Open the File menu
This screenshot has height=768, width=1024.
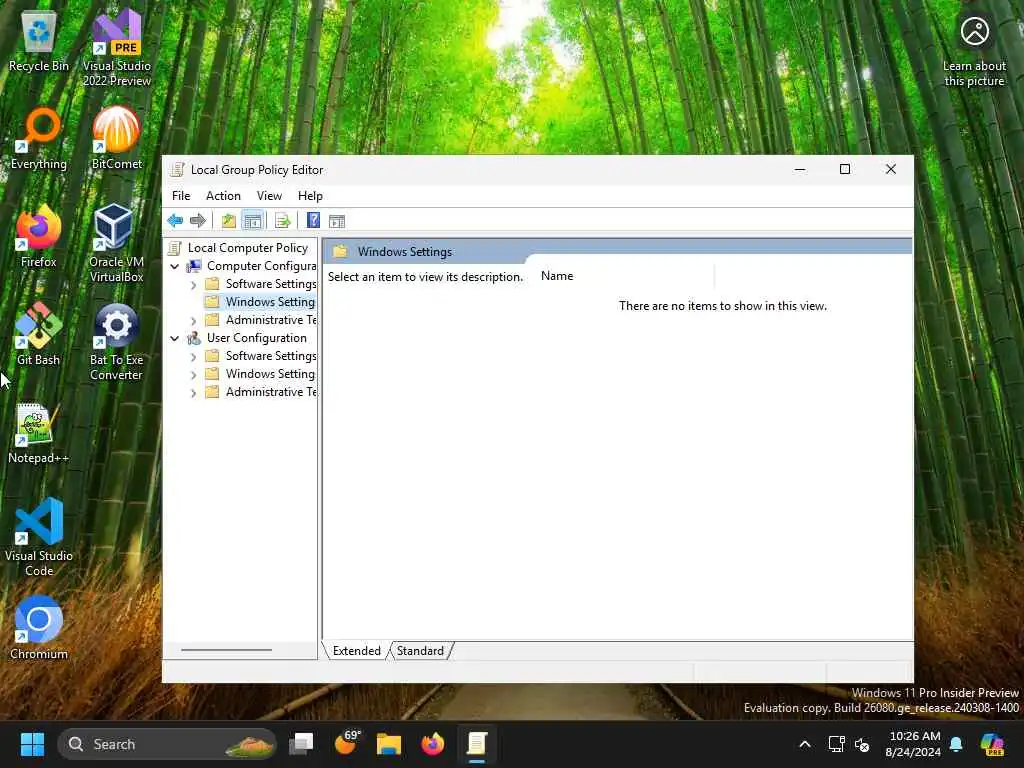(181, 196)
